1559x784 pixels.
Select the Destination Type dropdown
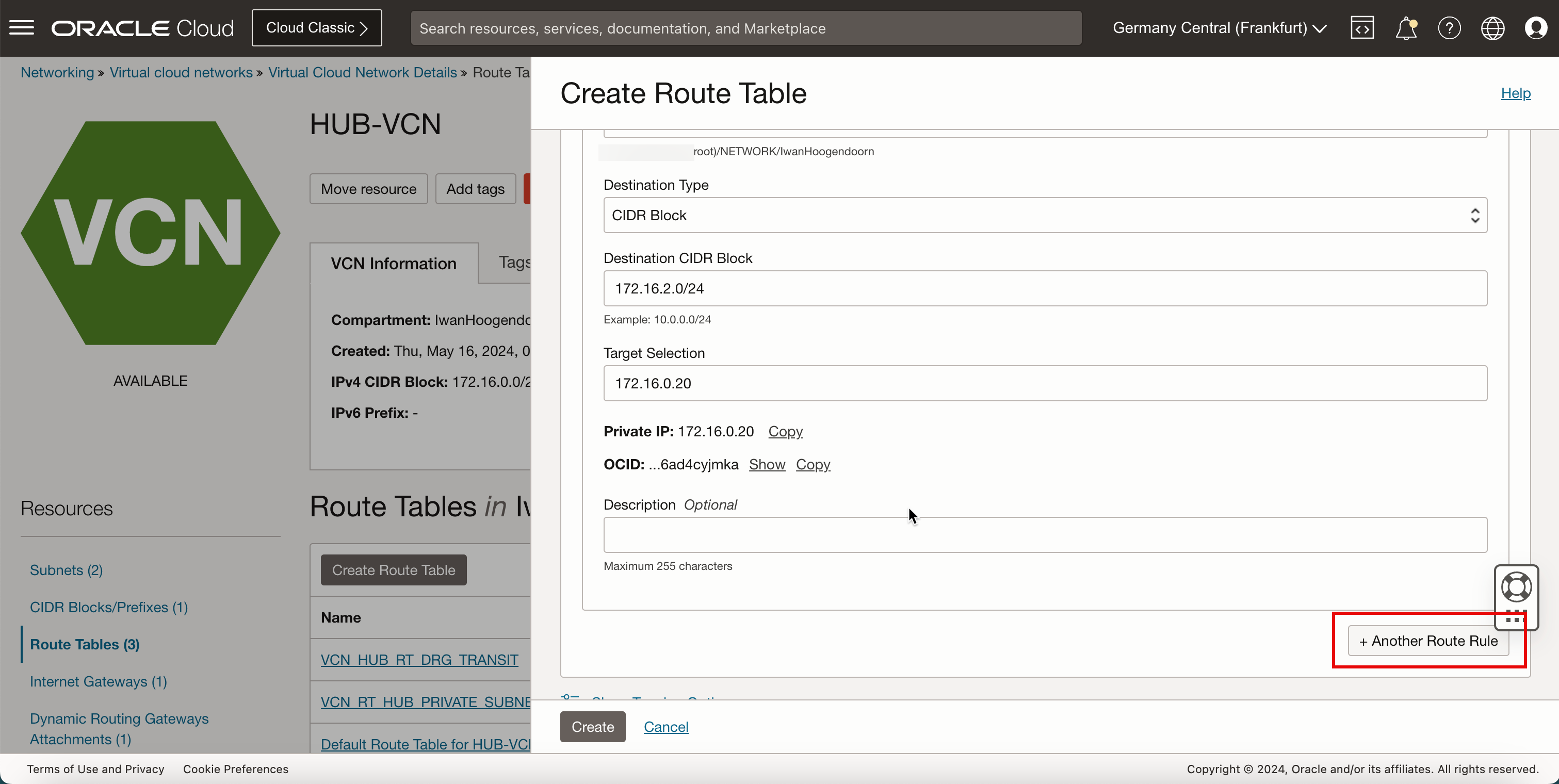click(x=1045, y=215)
